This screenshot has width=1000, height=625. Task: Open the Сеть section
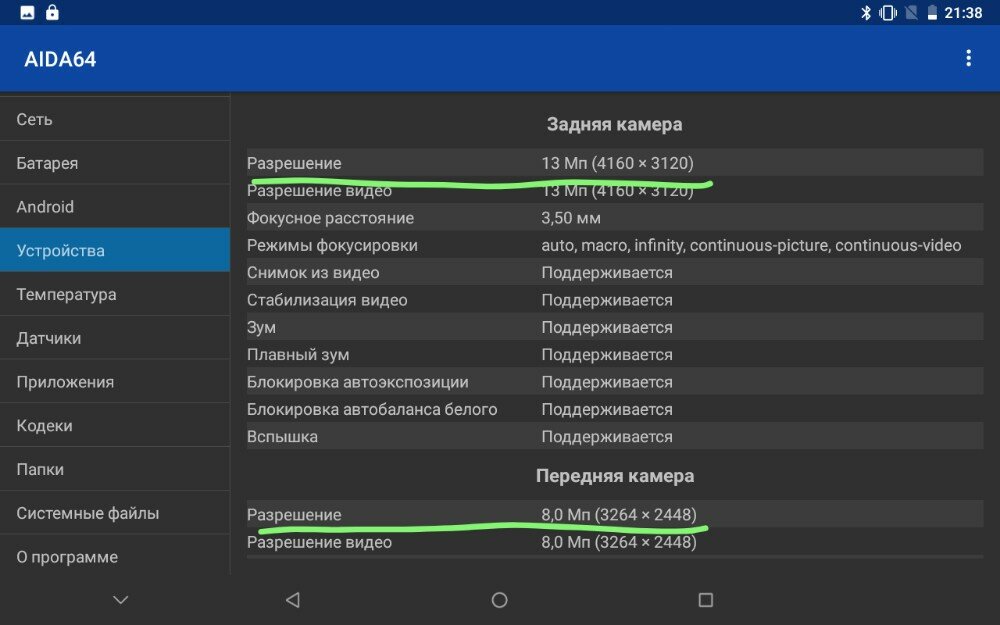point(115,119)
